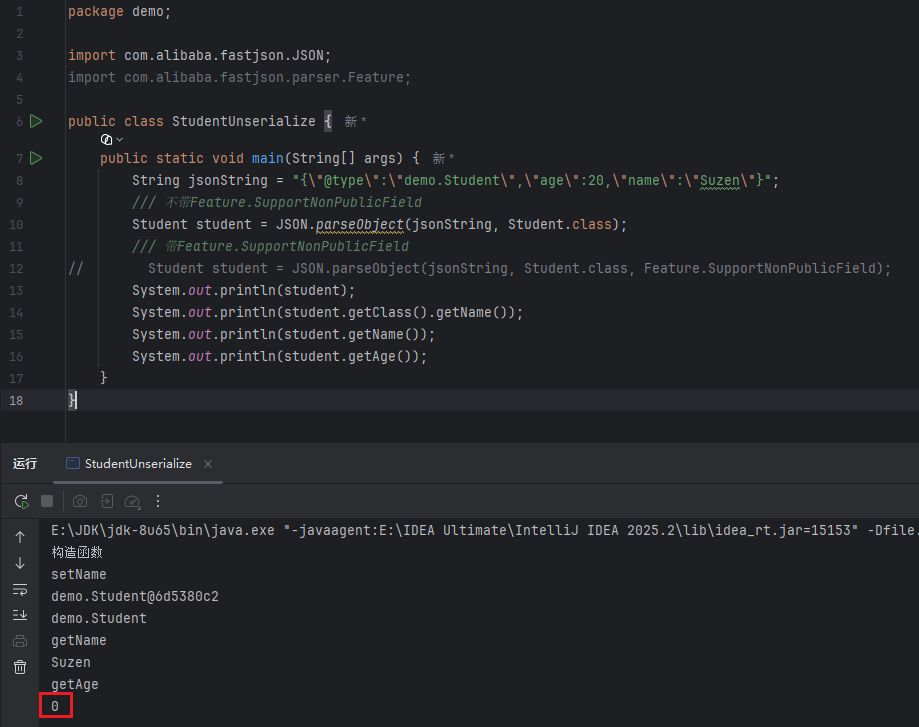Click the getClass().getName() println line
919x727 pixels.
pyautogui.click(x=327, y=312)
